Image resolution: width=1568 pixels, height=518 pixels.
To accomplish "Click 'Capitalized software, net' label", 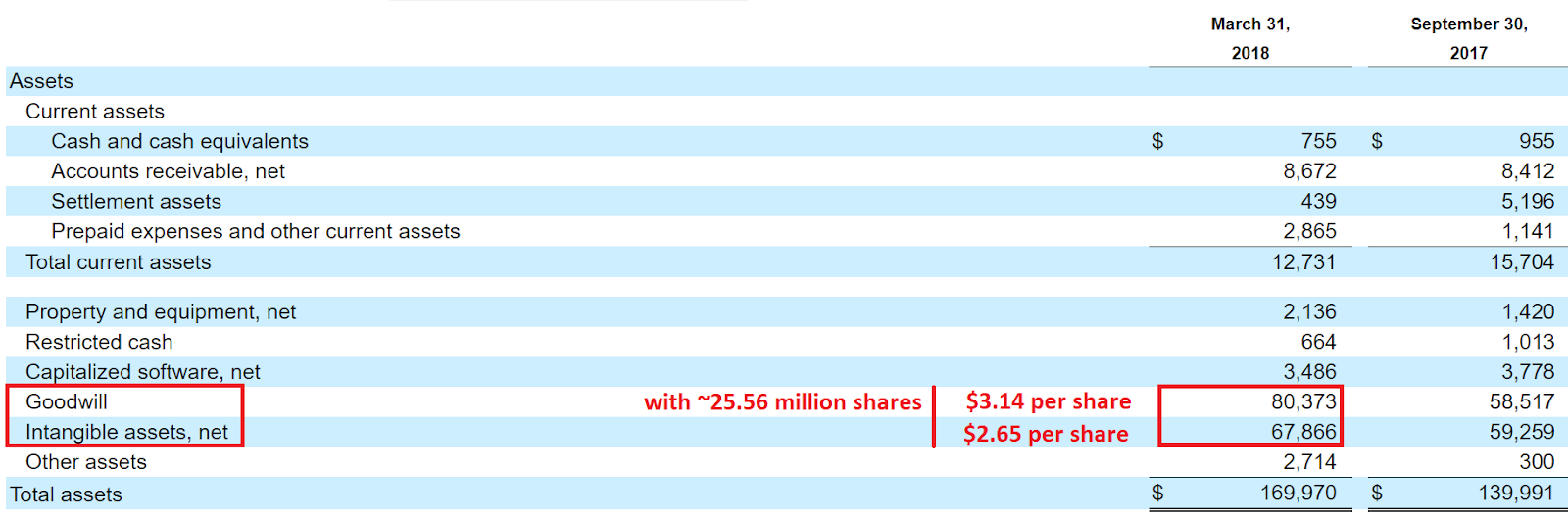I will pyautogui.click(x=143, y=372).
